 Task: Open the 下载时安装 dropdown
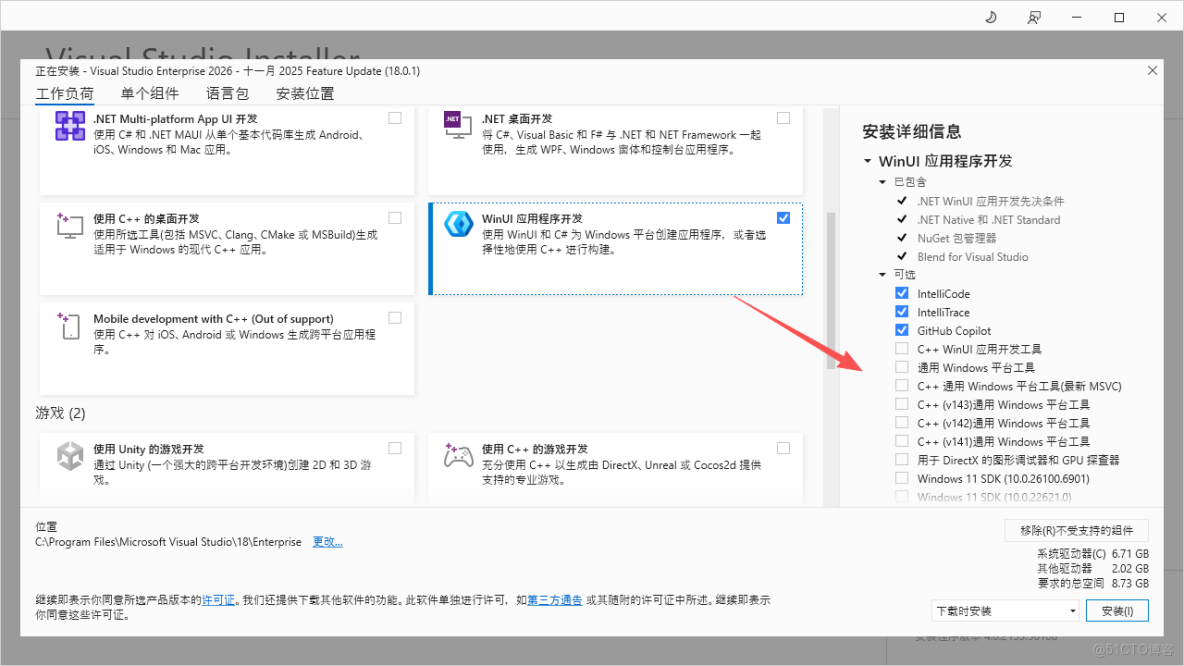click(1004, 610)
